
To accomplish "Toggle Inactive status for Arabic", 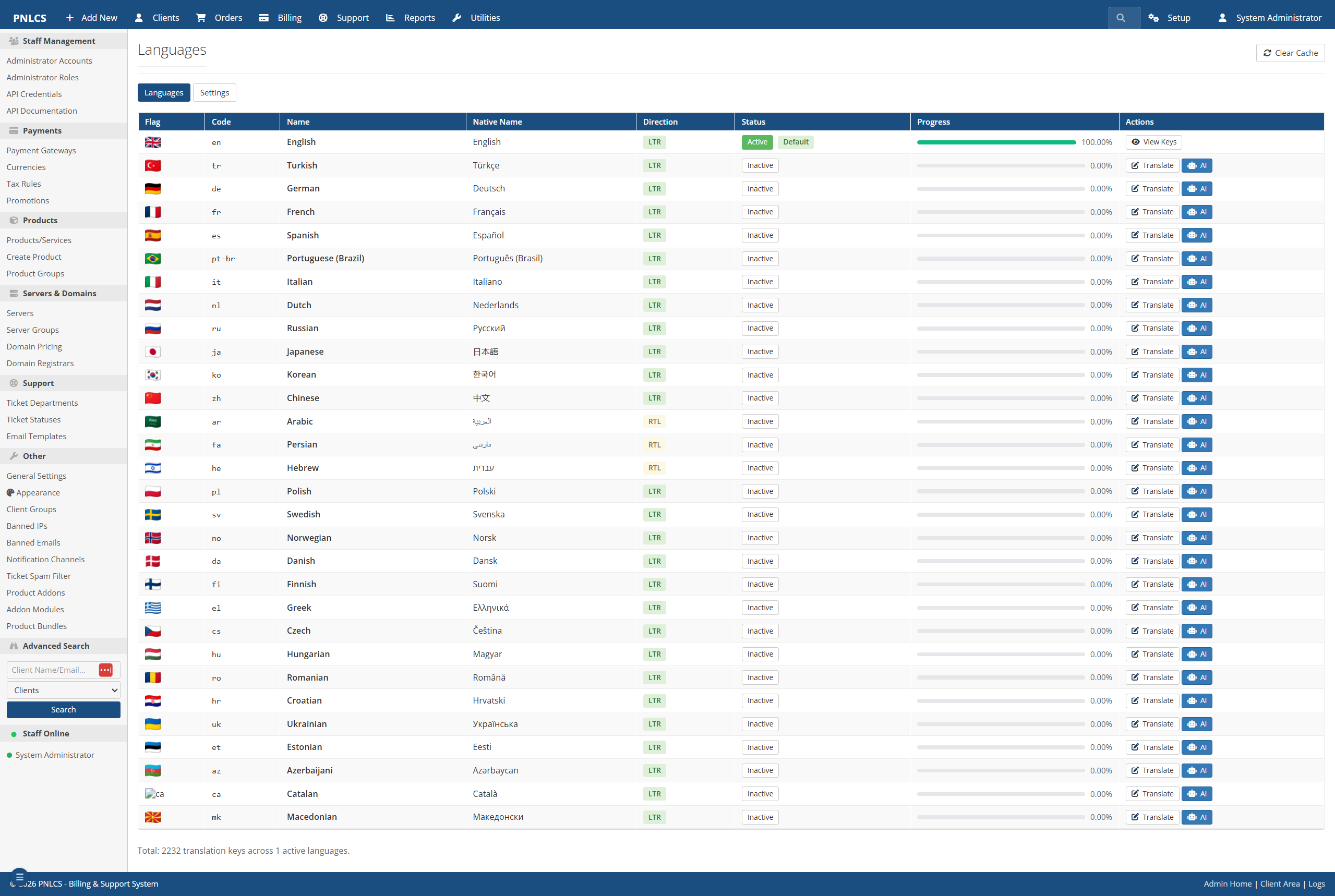I will tap(760, 421).
